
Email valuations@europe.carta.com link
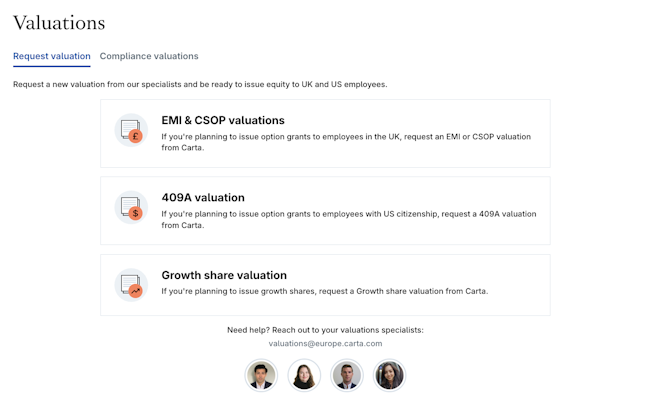325,343
